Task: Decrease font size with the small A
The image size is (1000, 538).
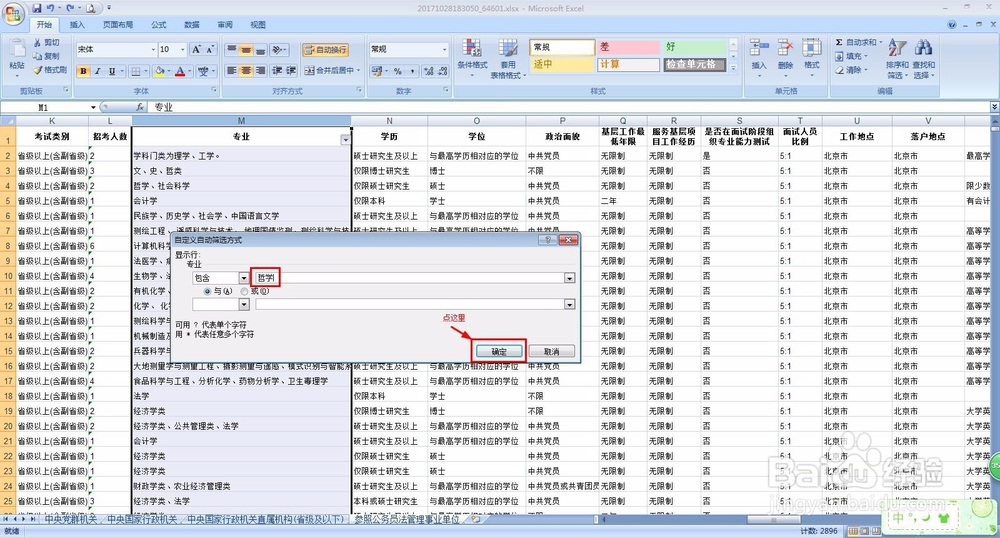Action: (210, 49)
